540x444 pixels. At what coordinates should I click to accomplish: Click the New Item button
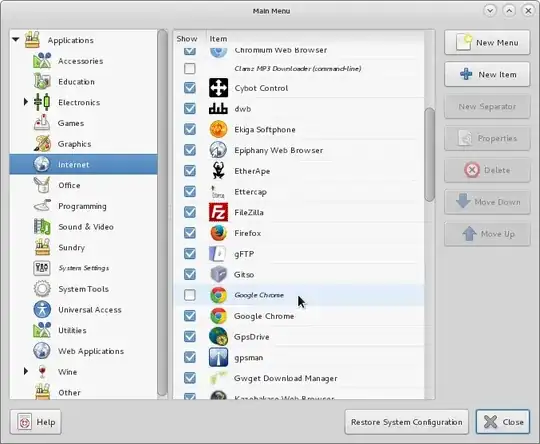pyautogui.click(x=487, y=74)
